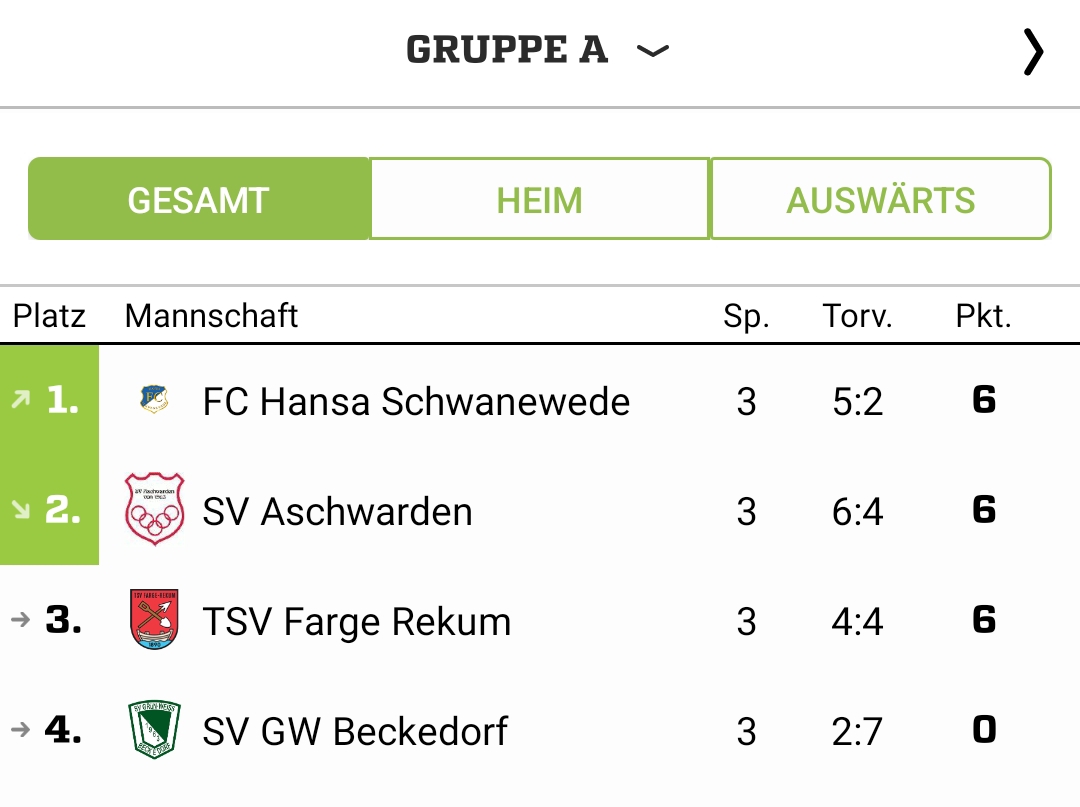The height and width of the screenshot is (807, 1080).
Task: Click the SV Aschwarden club crest
Action: tap(154, 510)
